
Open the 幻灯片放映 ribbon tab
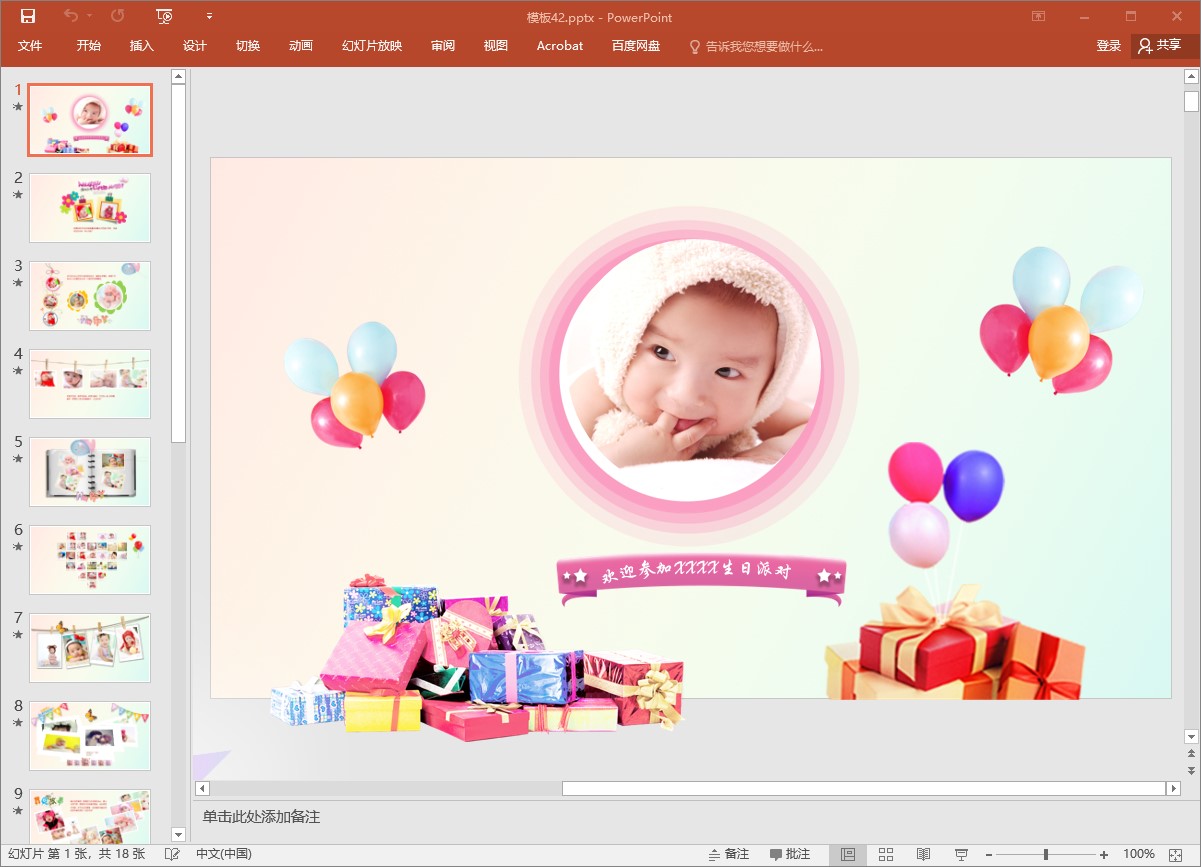tap(372, 46)
